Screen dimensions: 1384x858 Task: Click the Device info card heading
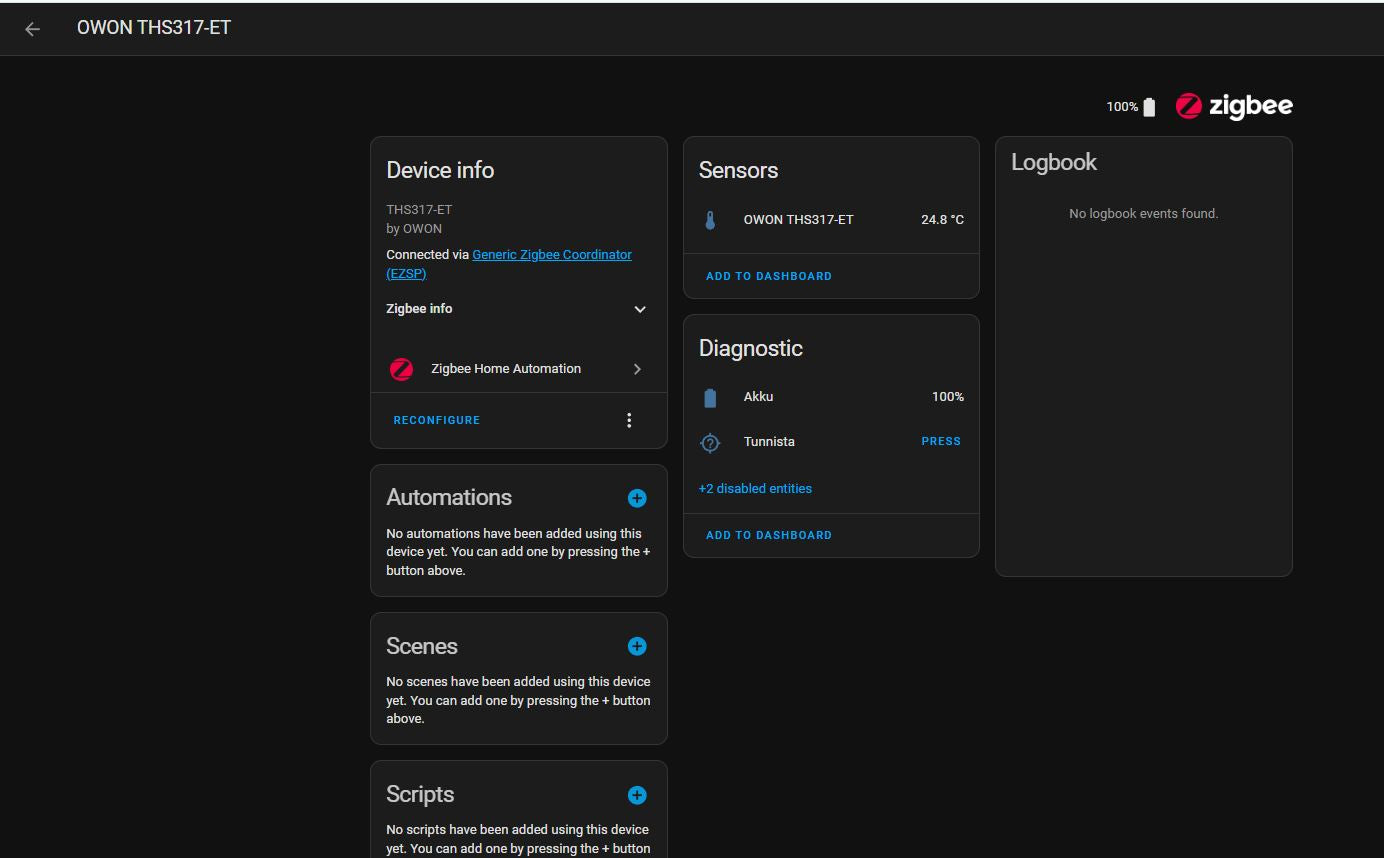(x=440, y=170)
